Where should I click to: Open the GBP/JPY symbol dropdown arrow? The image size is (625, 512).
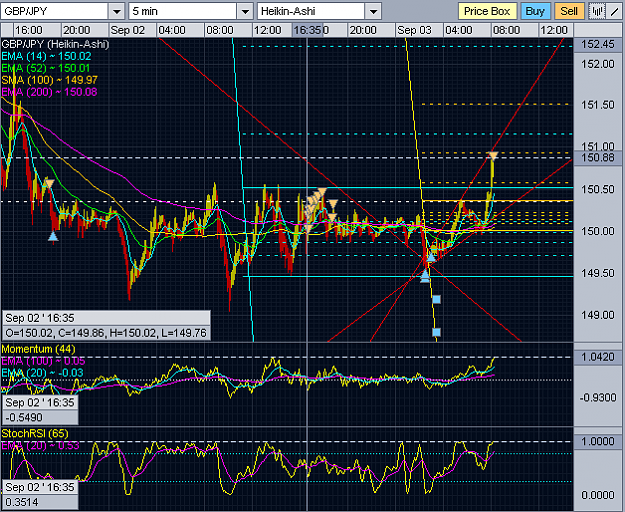pyautogui.click(x=117, y=12)
